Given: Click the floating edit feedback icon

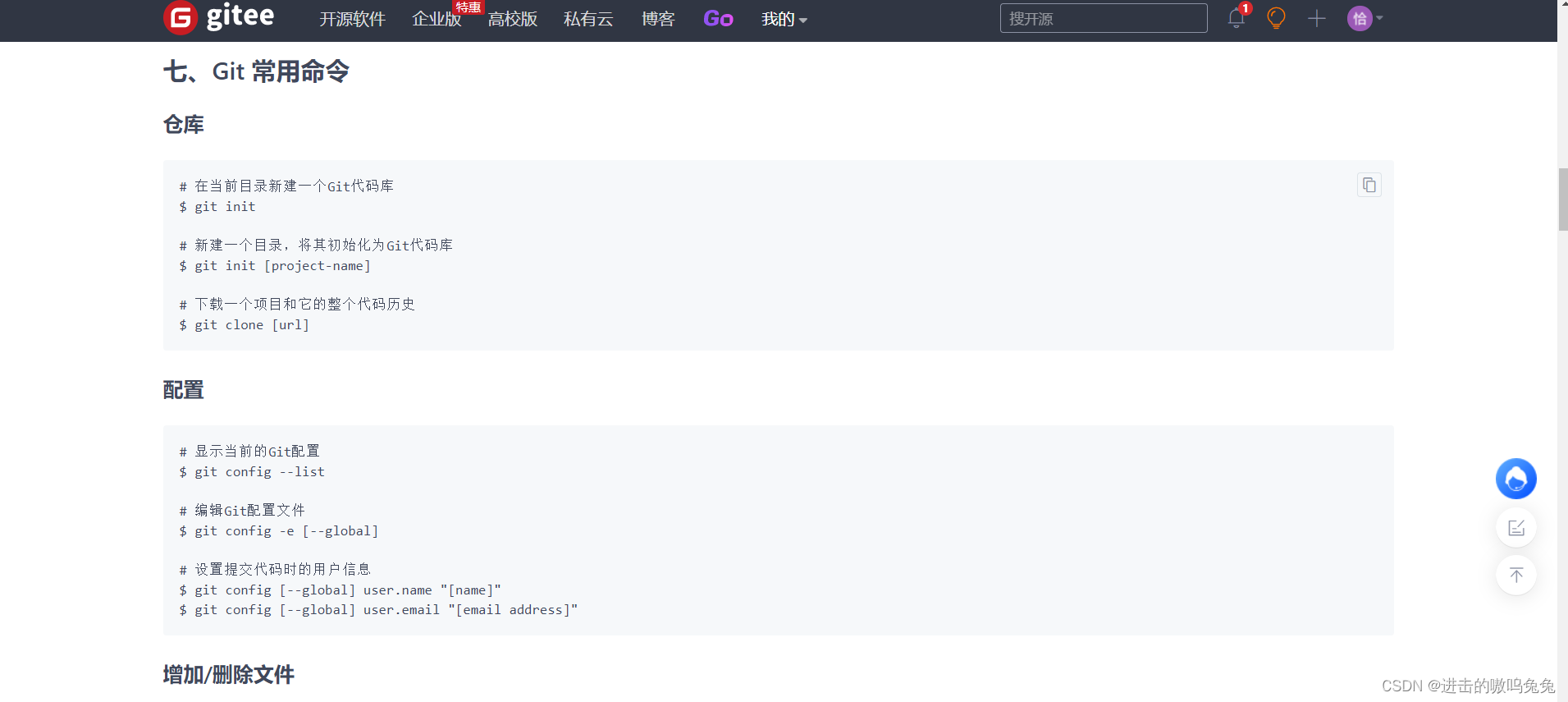Looking at the screenshot, I should pyautogui.click(x=1516, y=527).
